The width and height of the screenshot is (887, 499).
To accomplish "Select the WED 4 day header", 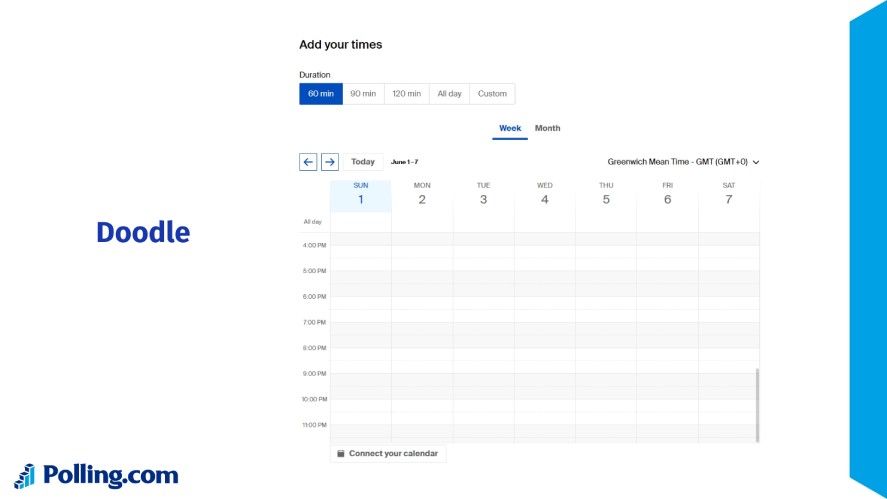I will point(545,193).
